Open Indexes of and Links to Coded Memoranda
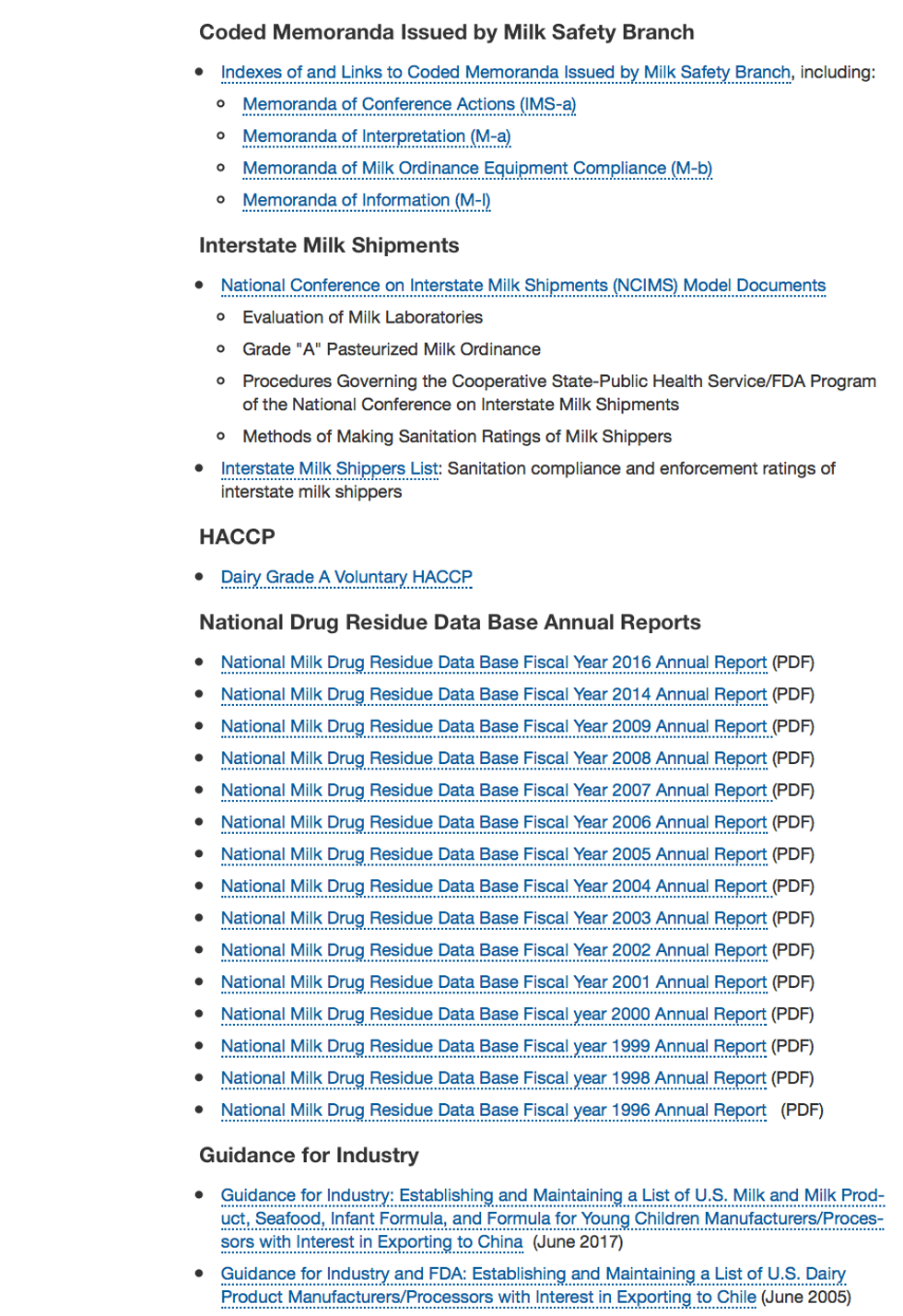The width and height of the screenshot is (903, 1316). point(505,72)
